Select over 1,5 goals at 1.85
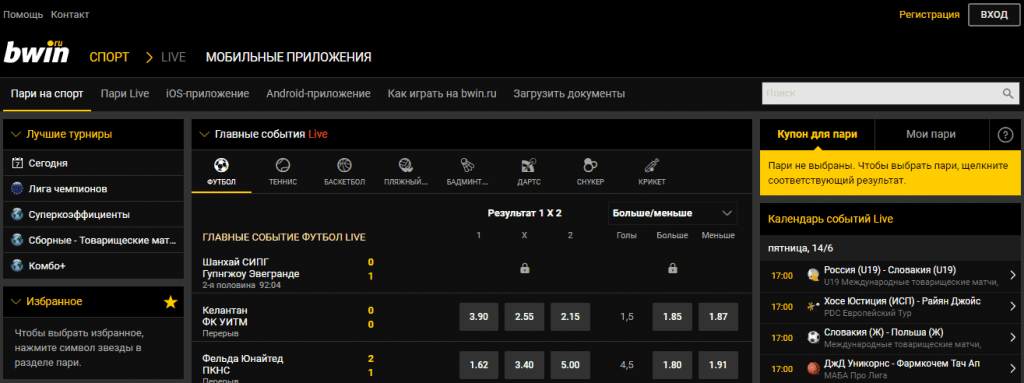The height and width of the screenshot is (383, 1024). coord(673,316)
